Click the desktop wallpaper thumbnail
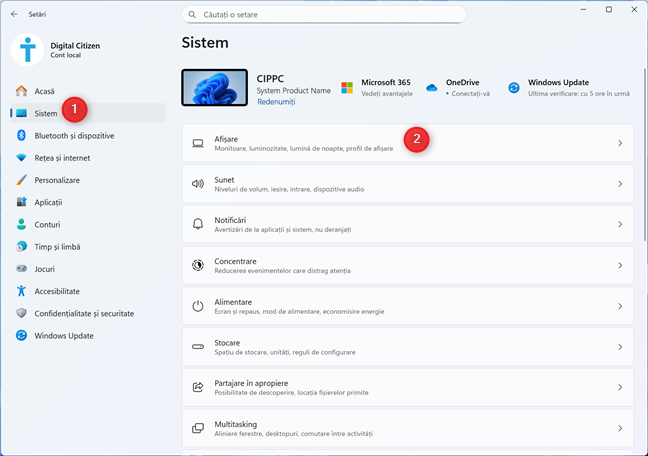648x456 pixels. 214,87
